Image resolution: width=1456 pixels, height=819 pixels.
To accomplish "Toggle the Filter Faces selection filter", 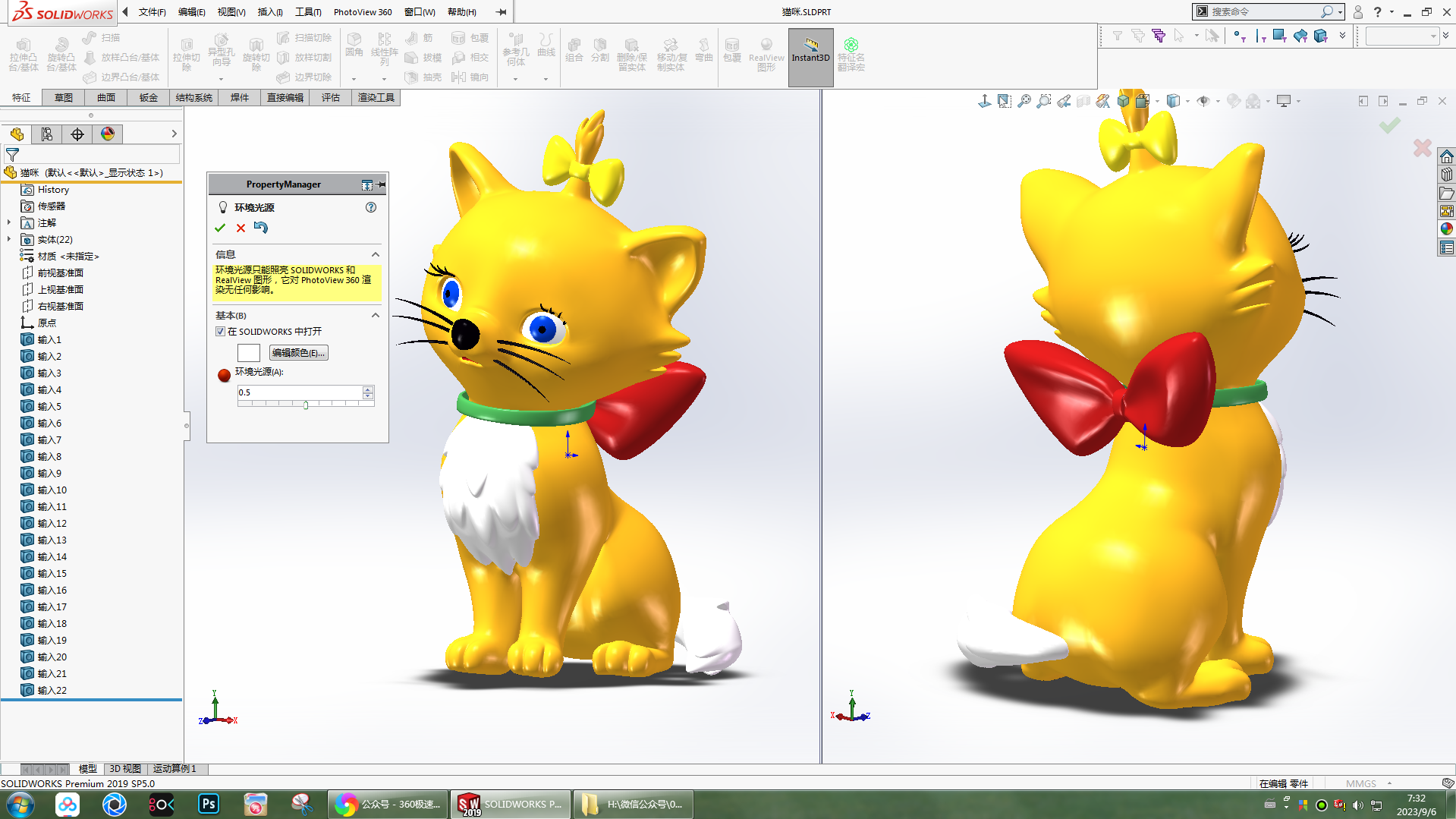I will [x=1279, y=36].
